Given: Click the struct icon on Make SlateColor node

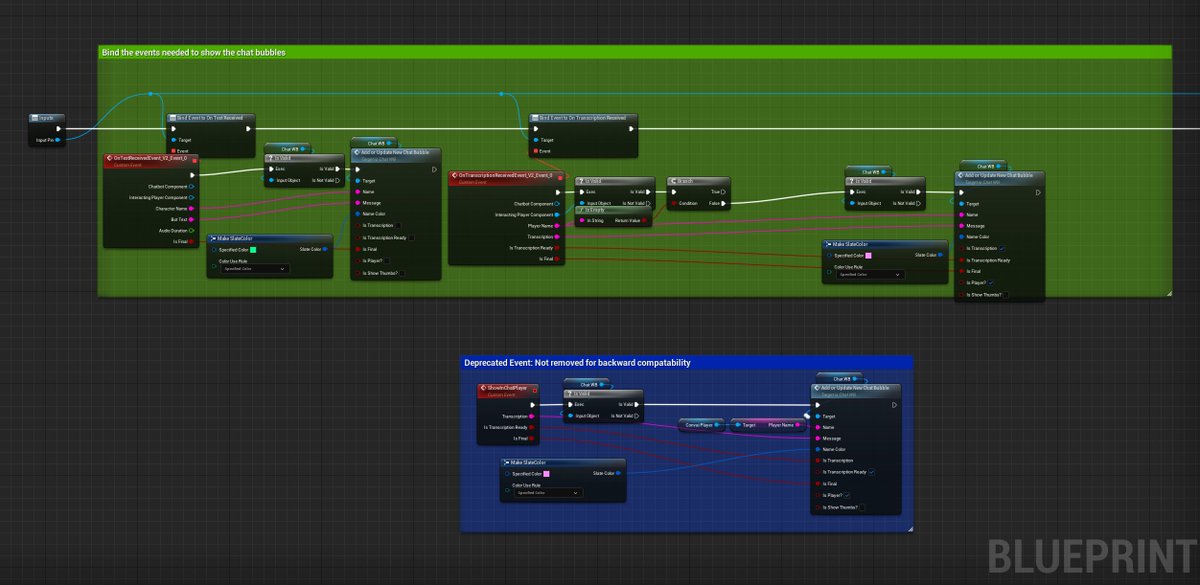Looking at the screenshot, I should (x=214, y=238).
